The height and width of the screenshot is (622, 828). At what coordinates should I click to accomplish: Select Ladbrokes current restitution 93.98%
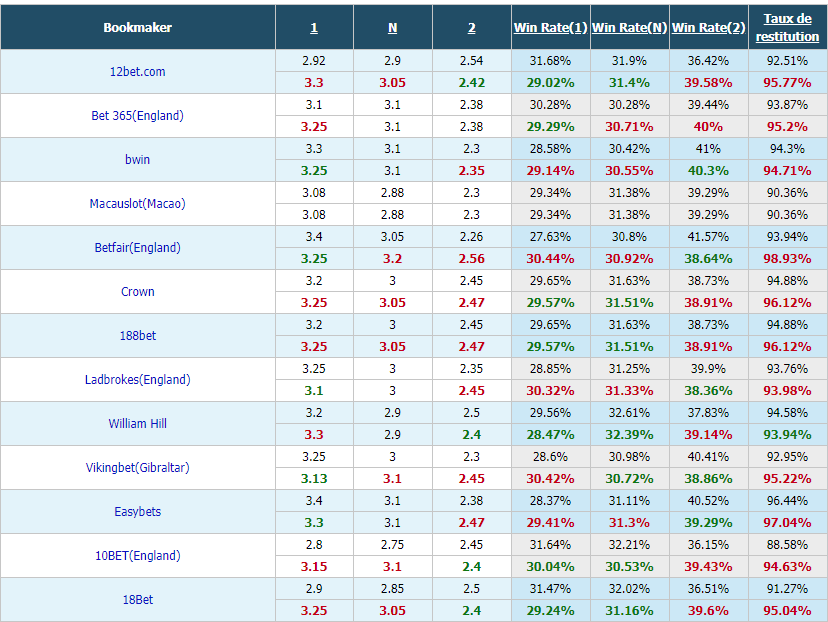(x=787, y=391)
